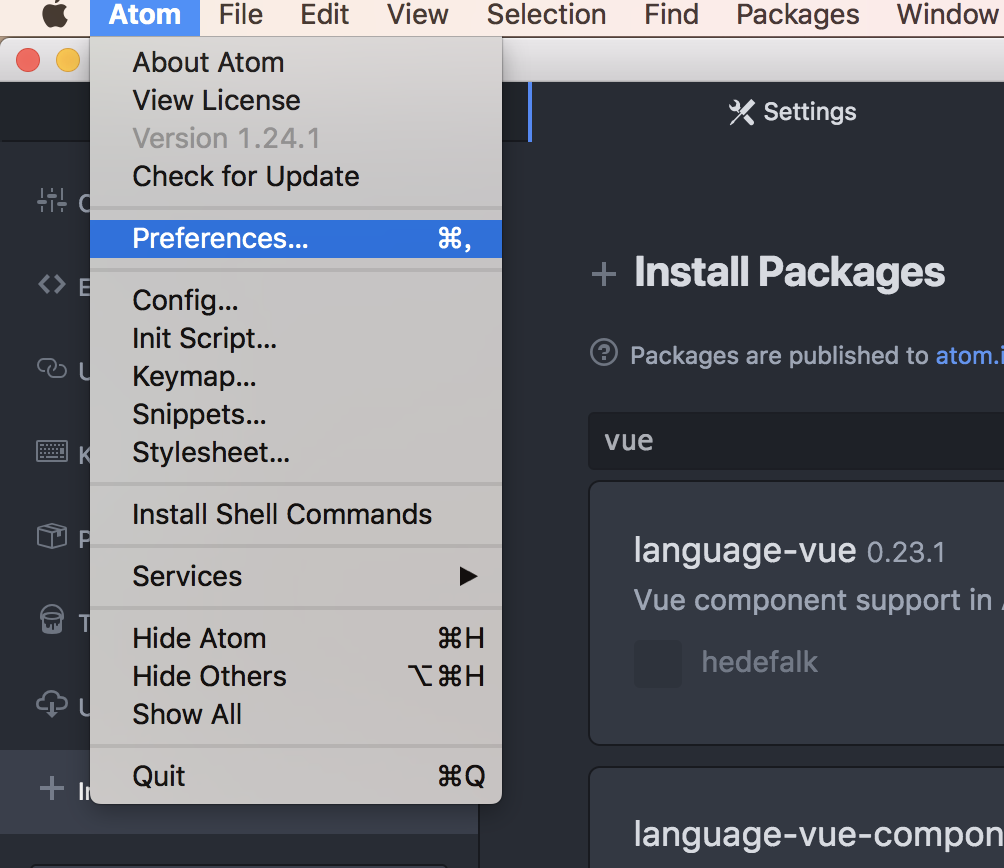Quit Atom from the menu

[159, 776]
